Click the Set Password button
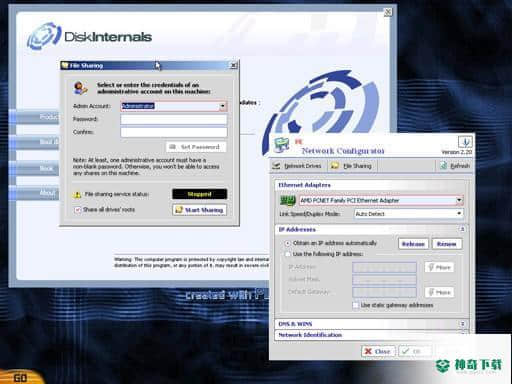This screenshot has width=512, height=384. coord(196,147)
